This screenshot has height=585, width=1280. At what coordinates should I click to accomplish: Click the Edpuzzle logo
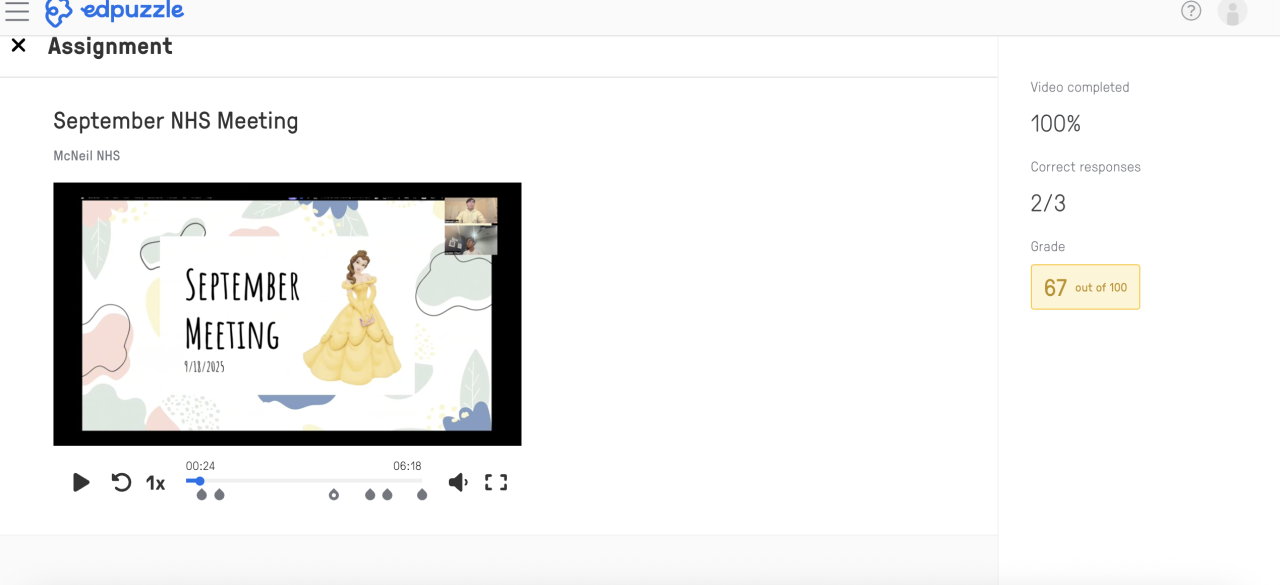[x=115, y=12]
